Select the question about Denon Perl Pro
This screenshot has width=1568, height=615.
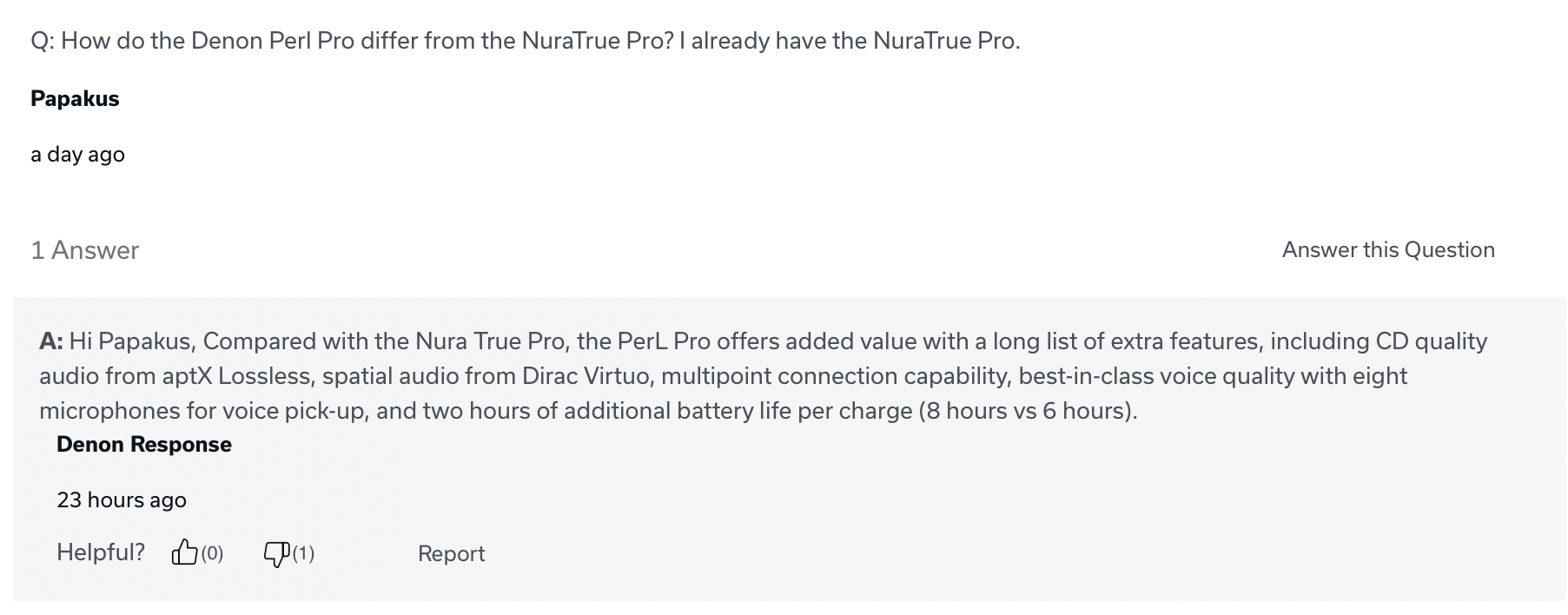click(526, 41)
